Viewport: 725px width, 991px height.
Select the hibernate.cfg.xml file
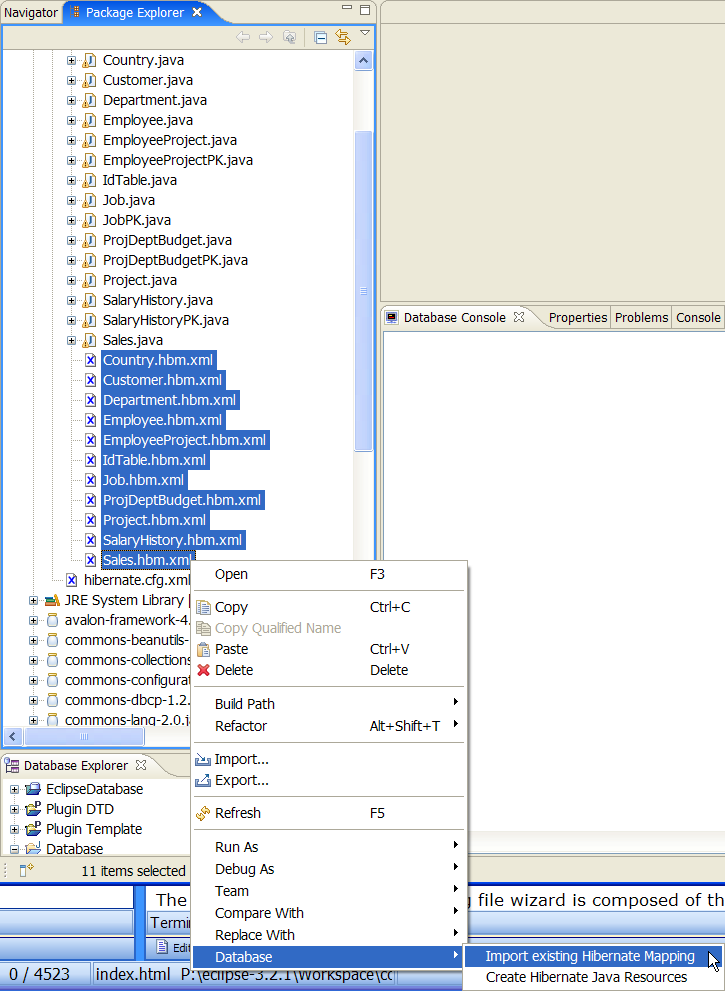pyautogui.click(x=136, y=580)
